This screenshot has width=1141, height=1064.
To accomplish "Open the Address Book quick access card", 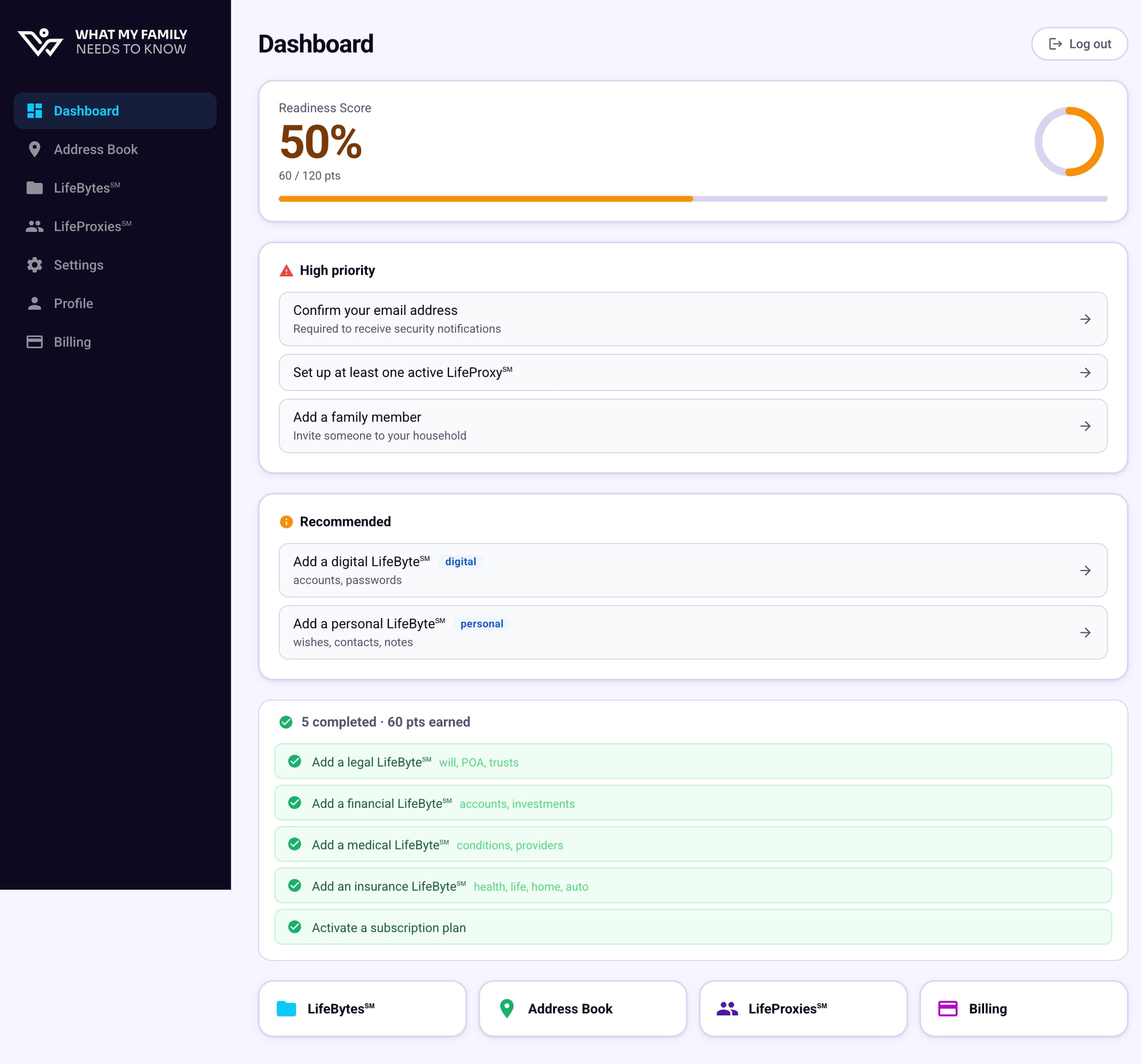I will click(x=582, y=1008).
